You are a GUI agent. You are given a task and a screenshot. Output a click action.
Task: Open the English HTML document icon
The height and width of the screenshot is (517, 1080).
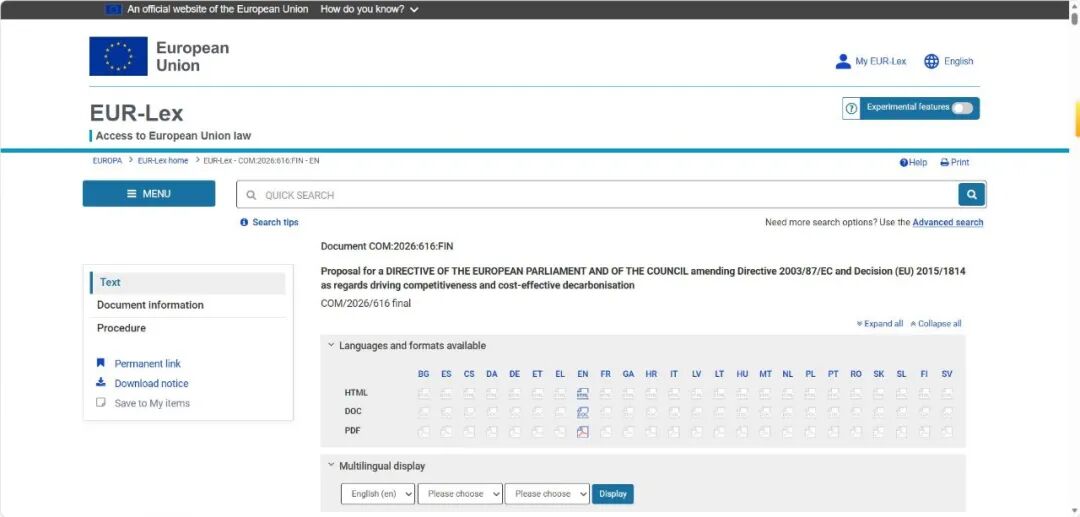click(x=583, y=393)
